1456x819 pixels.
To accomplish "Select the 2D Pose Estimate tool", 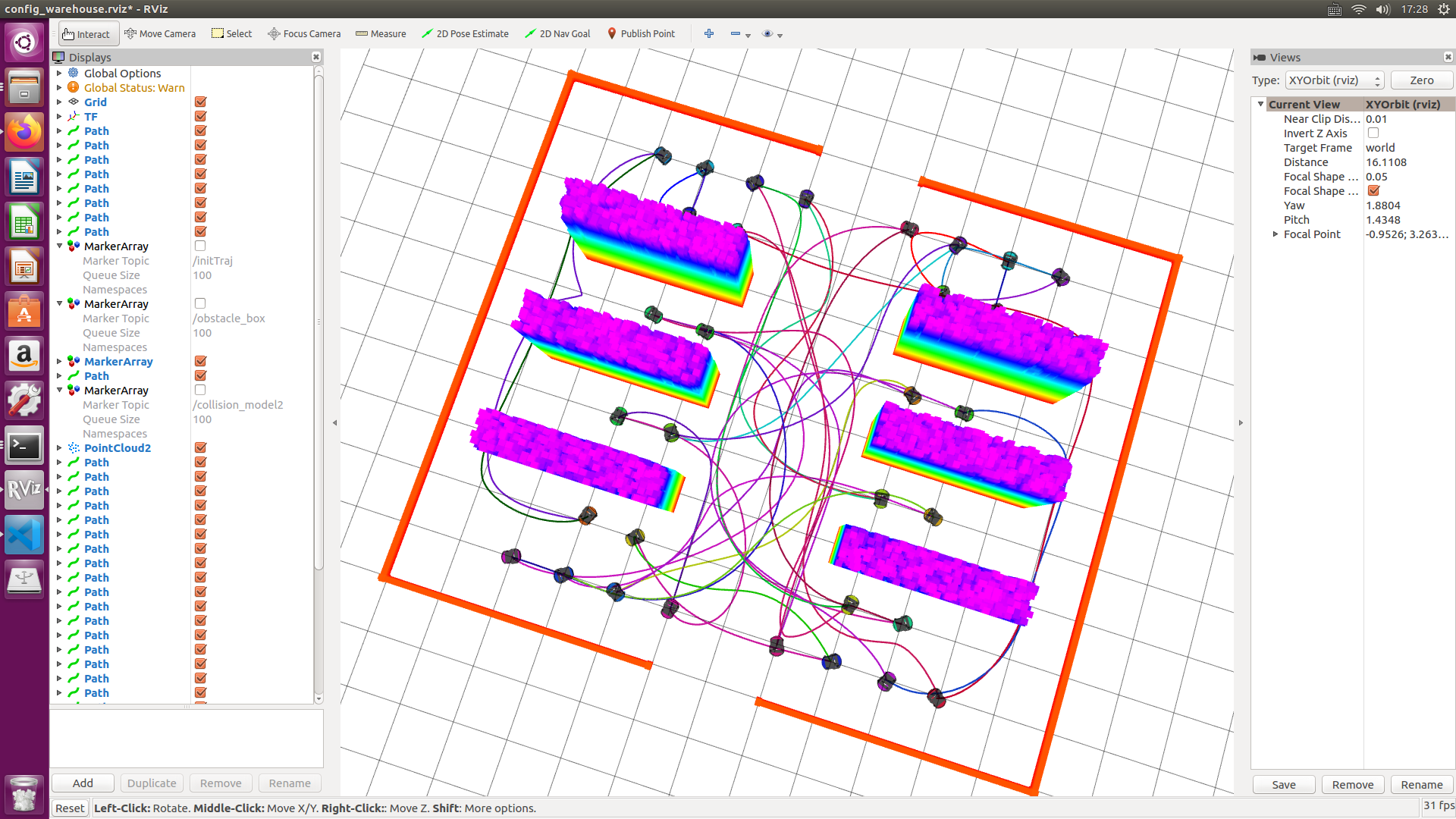I will (x=465, y=33).
